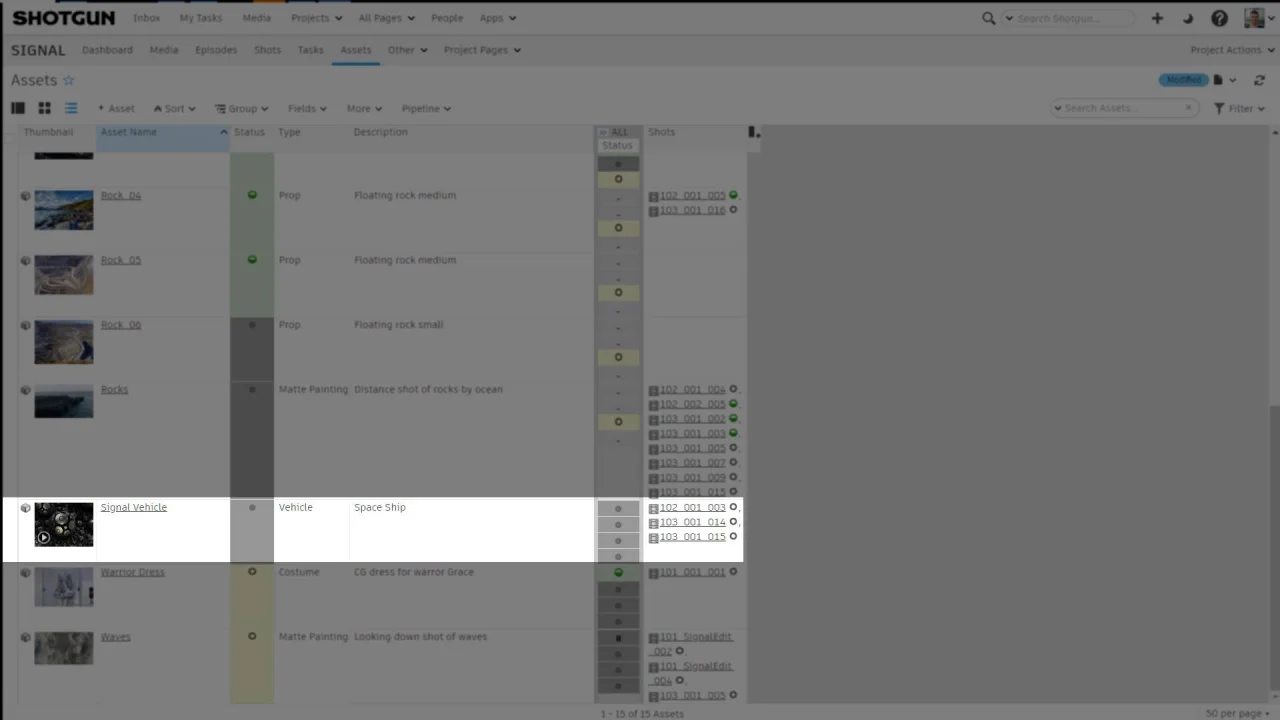This screenshot has height=720, width=1280.
Task: Refresh the Assets page
Action: click(1259, 80)
